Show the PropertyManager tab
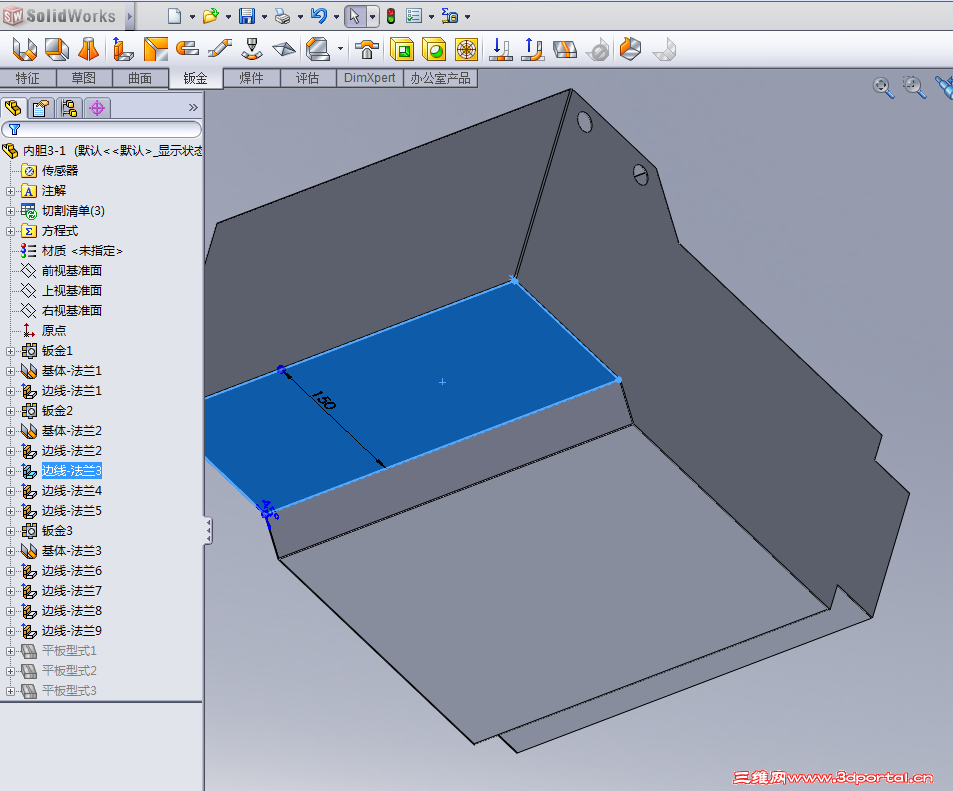The height and width of the screenshot is (791, 953). (x=41, y=108)
